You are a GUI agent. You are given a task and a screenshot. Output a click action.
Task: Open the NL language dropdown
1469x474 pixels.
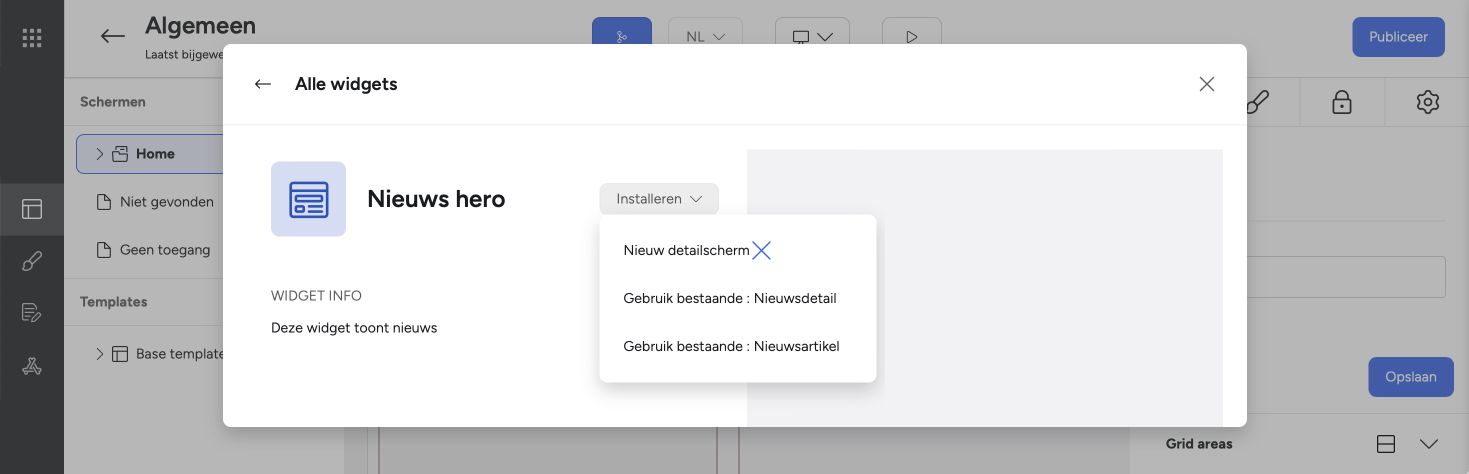click(705, 37)
